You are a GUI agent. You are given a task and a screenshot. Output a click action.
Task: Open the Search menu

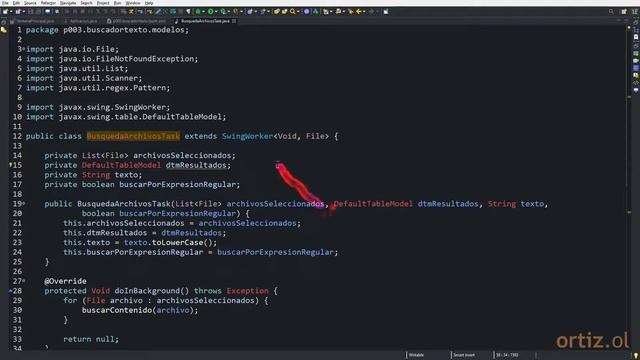click(86, 3)
